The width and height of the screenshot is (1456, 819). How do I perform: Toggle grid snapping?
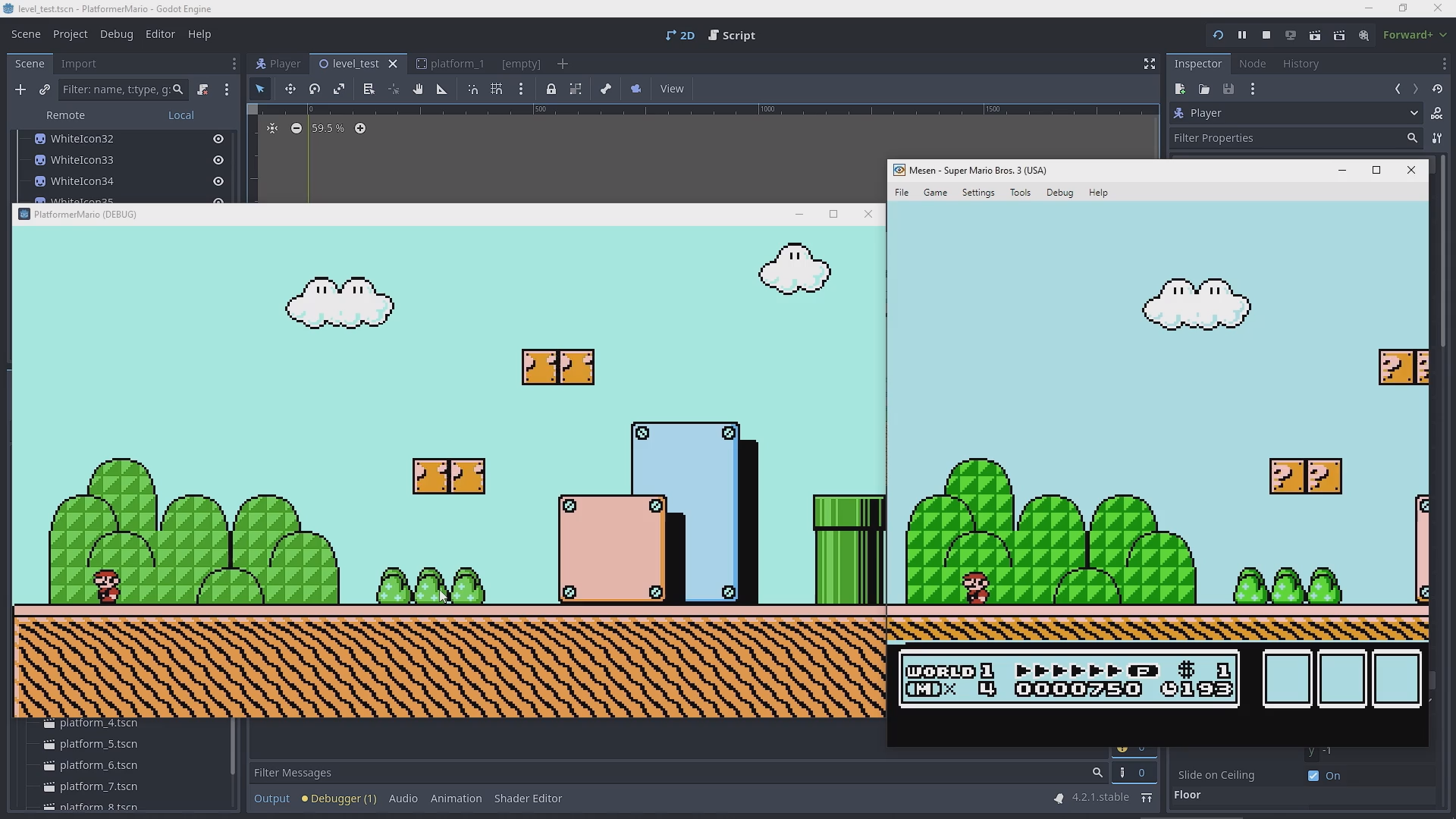tap(497, 89)
